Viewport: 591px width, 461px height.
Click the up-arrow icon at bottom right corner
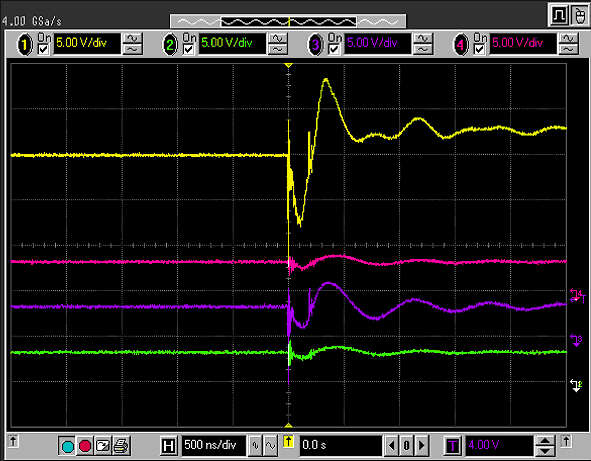[x=566, y=441]
